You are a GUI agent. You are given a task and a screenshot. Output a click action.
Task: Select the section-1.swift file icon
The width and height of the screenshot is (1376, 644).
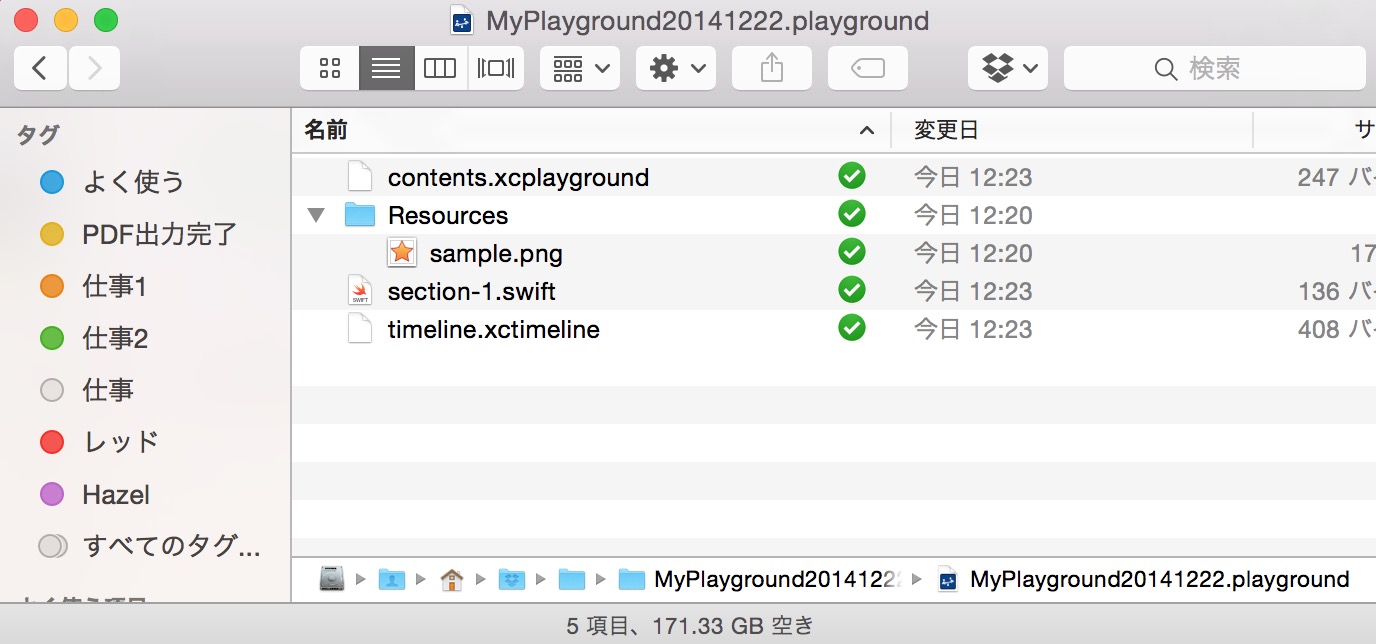(x=360, y=291)
